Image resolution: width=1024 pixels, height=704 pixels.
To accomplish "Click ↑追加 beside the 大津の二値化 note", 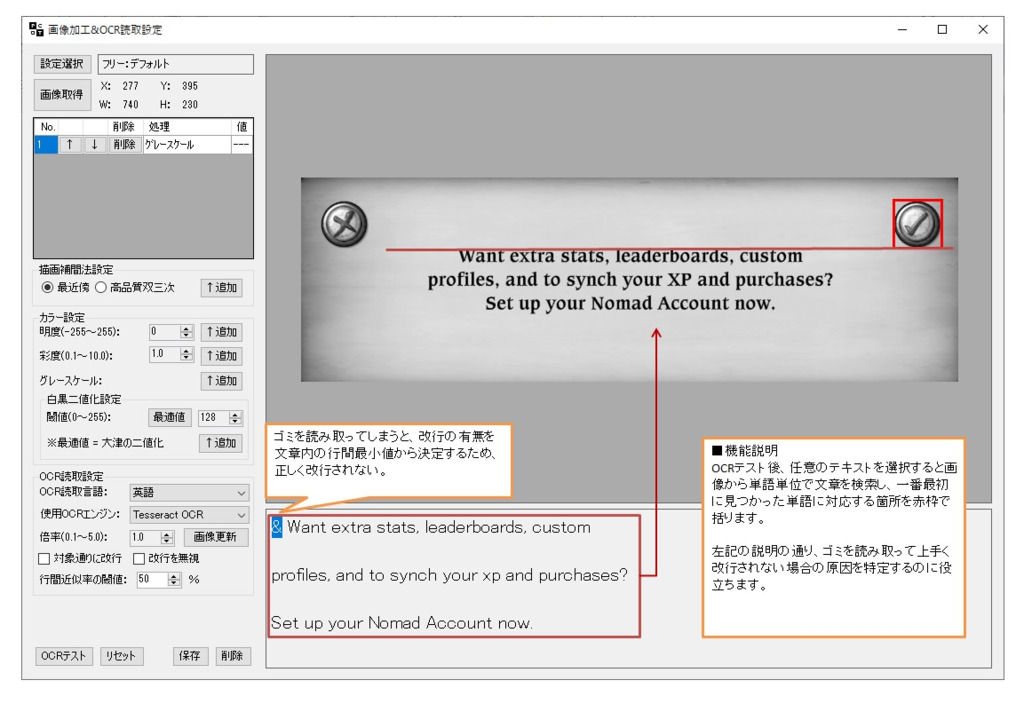I will [221, 443].
